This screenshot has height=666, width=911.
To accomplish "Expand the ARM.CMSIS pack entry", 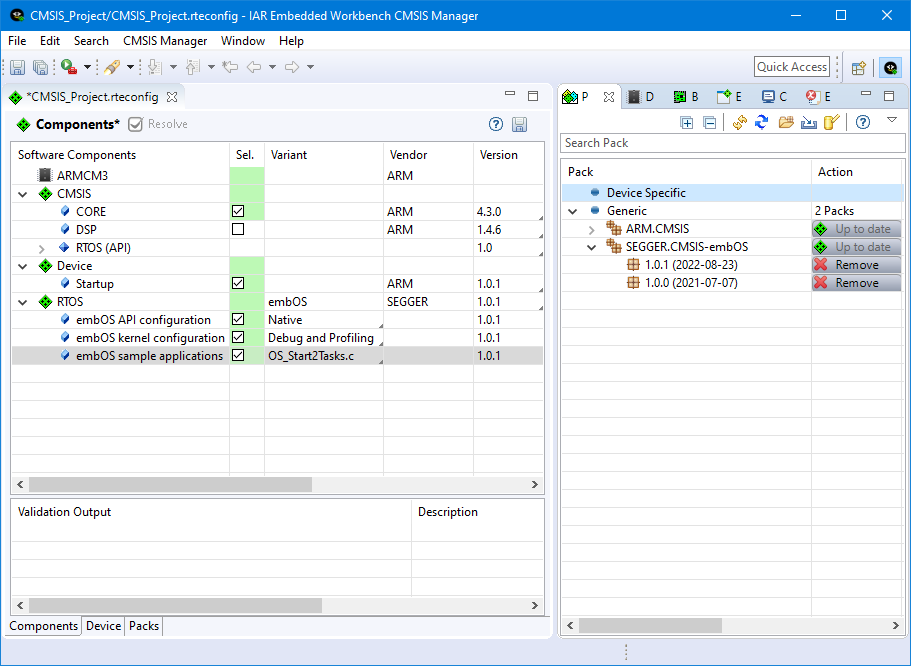I will point(591,228).
